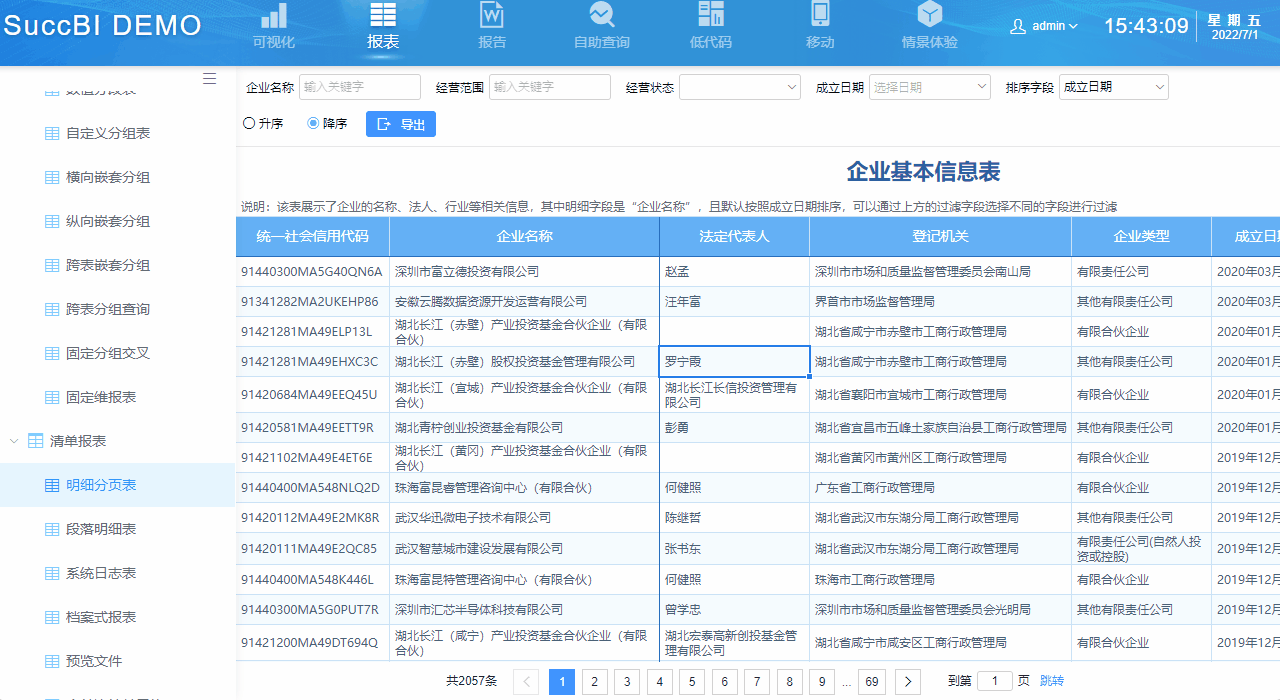Go to page 2
Image resolution: width=1280 pixels, height=700 pixels.
click(594, 682)
